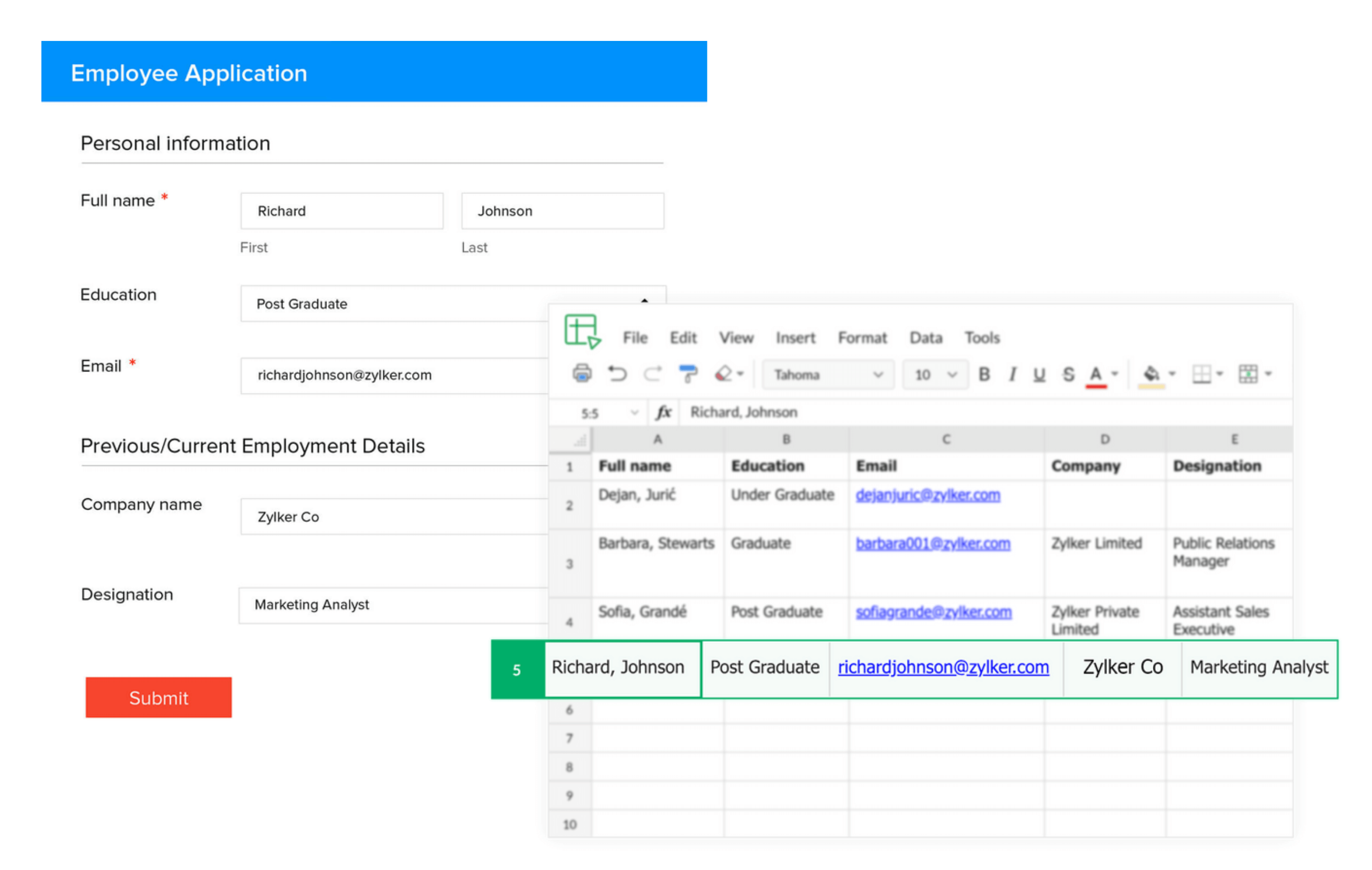This screenshot has height=870, width=1372.
Task: Open the font color picker
Action: pyautogui.click(x=1095, y=374)
